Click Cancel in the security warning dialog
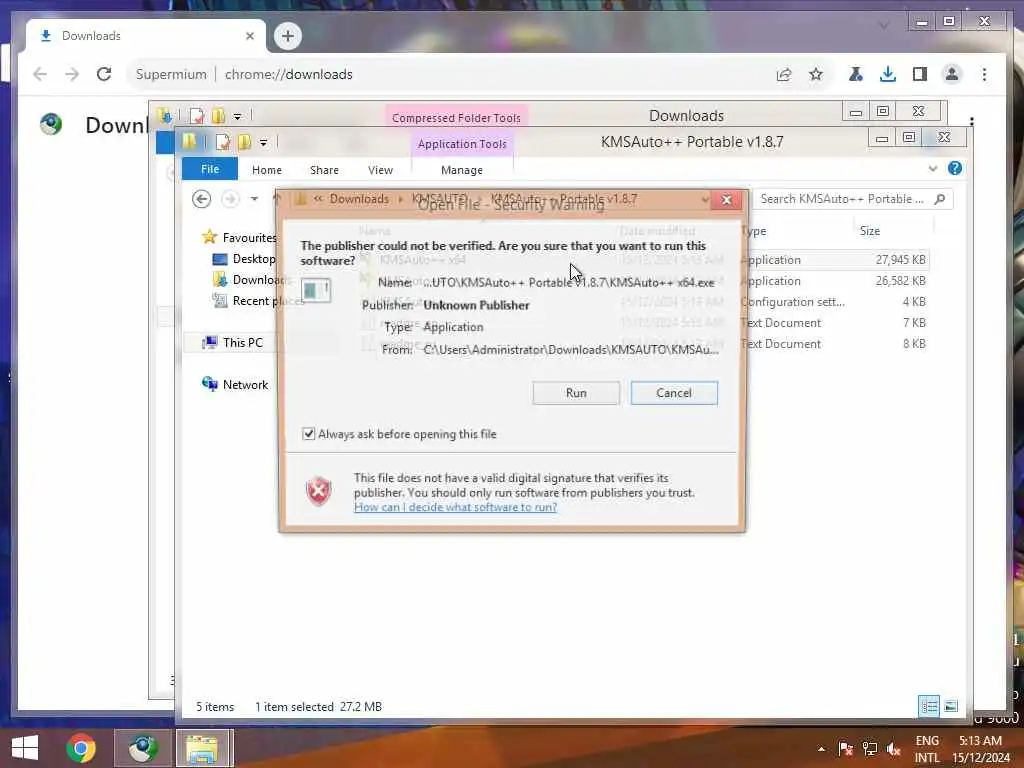 point(674,393)
